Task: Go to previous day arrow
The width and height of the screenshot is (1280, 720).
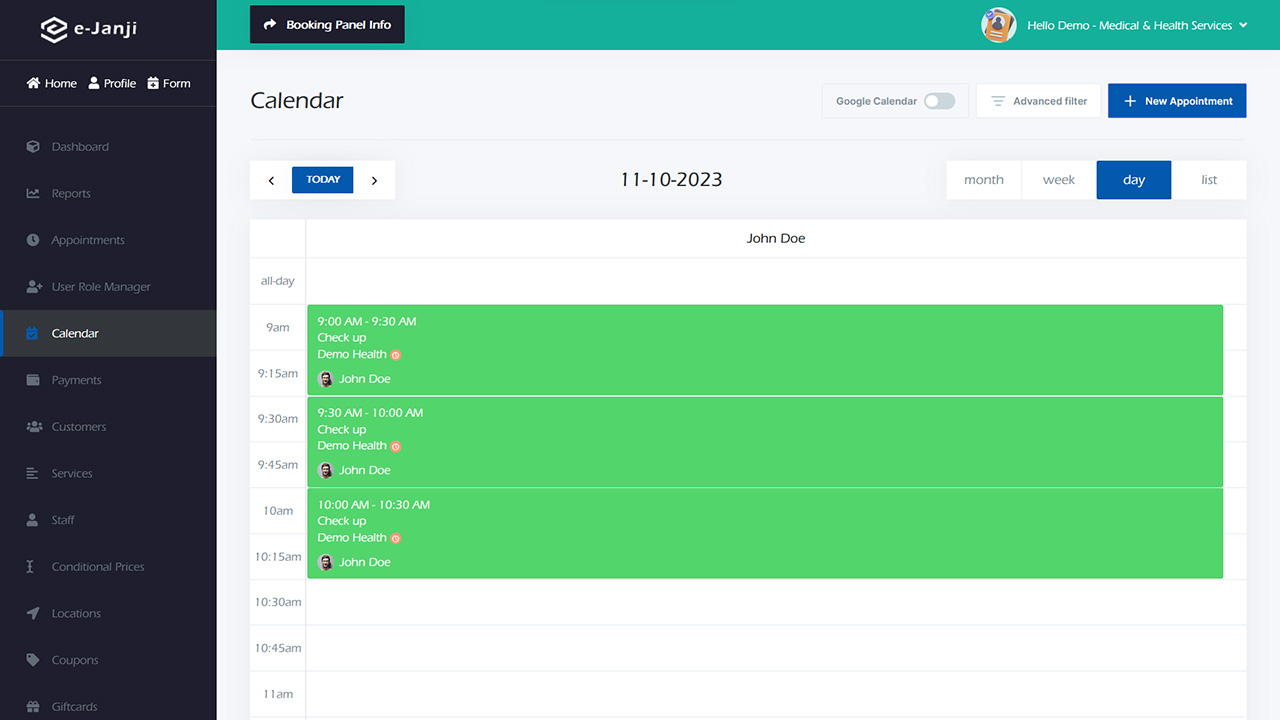Action: (x=271, y=180)
